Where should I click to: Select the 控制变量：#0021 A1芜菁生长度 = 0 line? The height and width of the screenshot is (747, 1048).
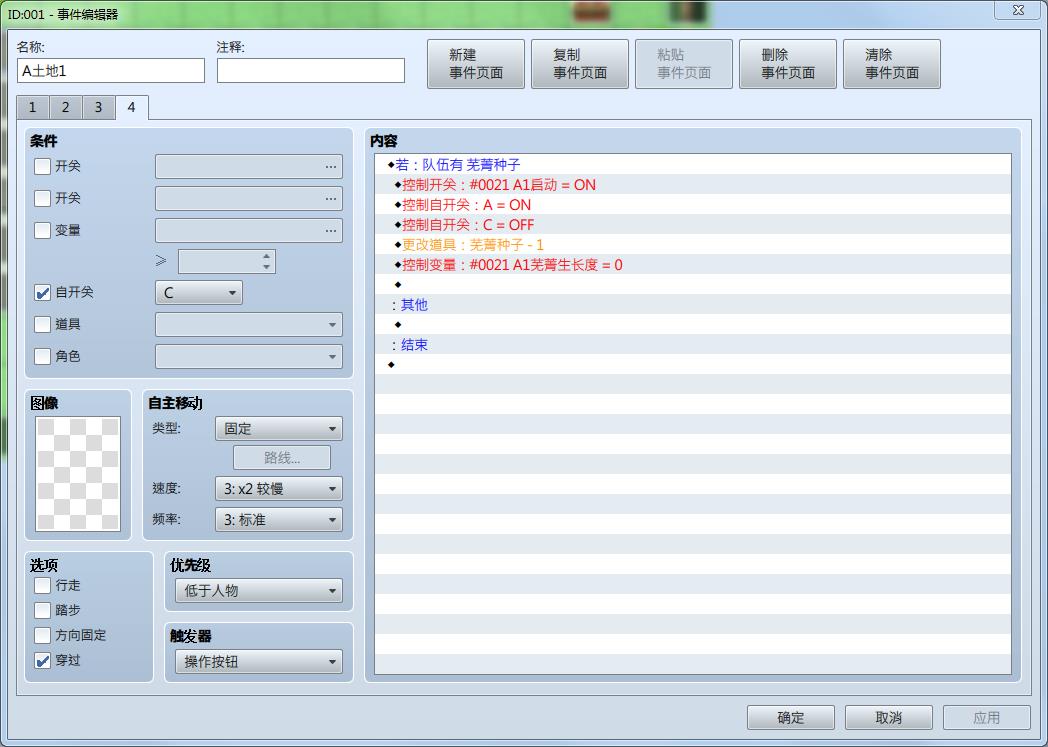tap(692, 265)
